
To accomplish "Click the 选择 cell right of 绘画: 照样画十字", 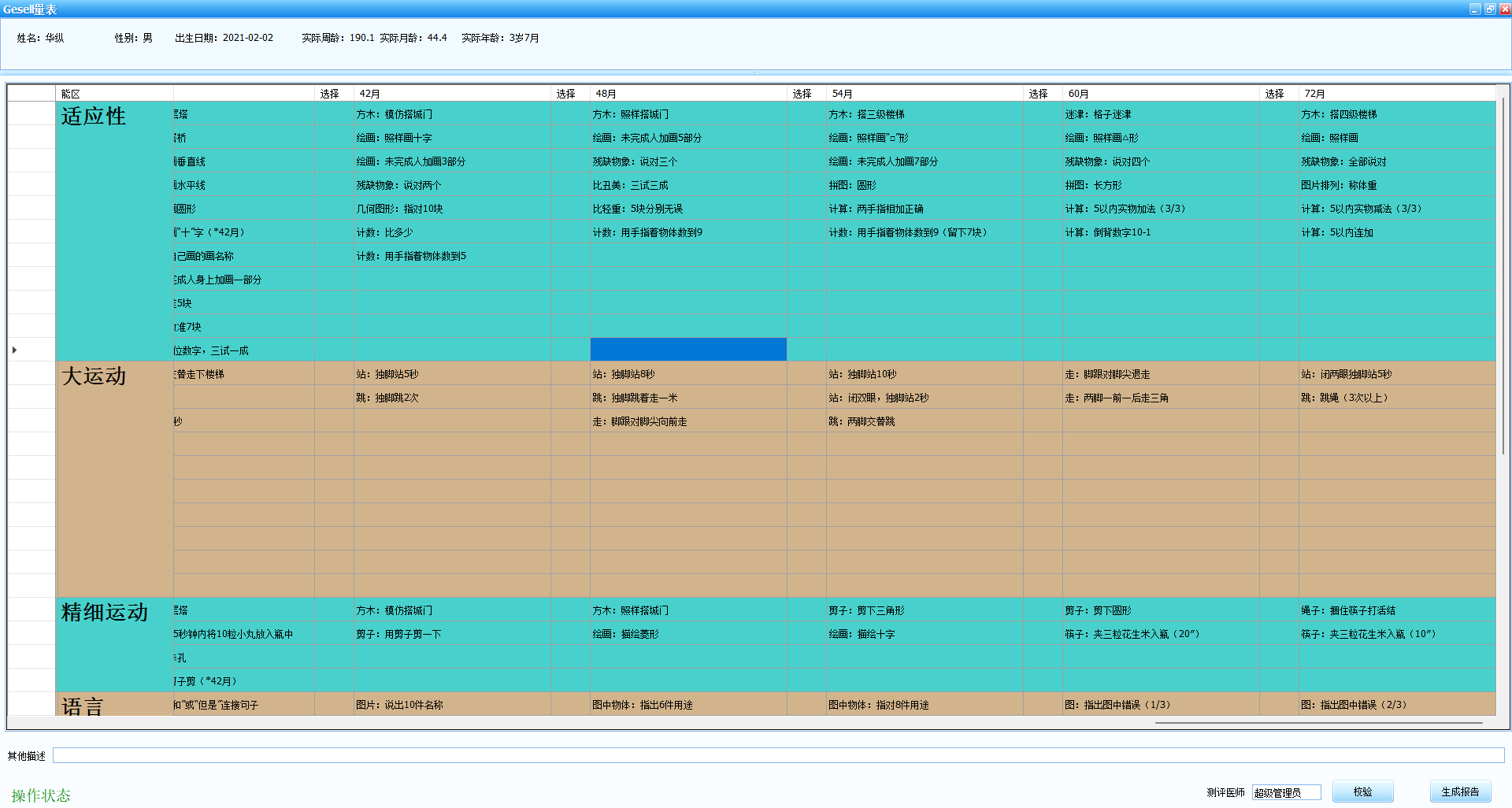I will click(x=570, y=138).
